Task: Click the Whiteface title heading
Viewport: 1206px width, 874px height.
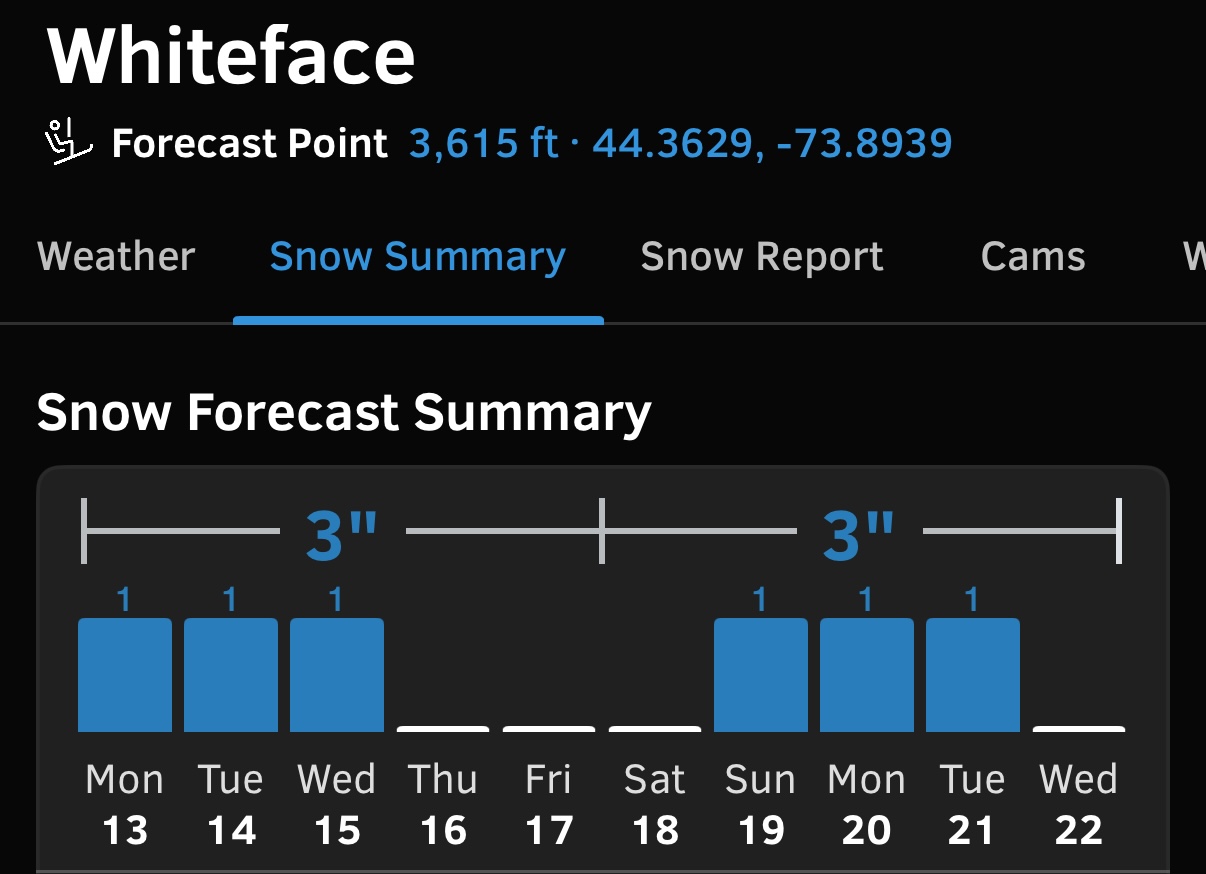Action: click(x=231, y=56)
